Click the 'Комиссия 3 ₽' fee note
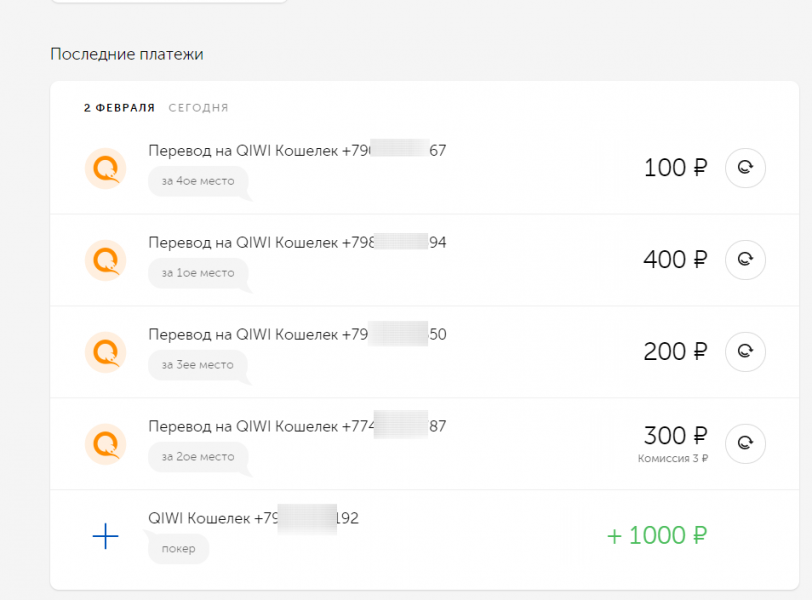Image resolution: width=812 pixels, height=600 pixels. tap(673, 459)
